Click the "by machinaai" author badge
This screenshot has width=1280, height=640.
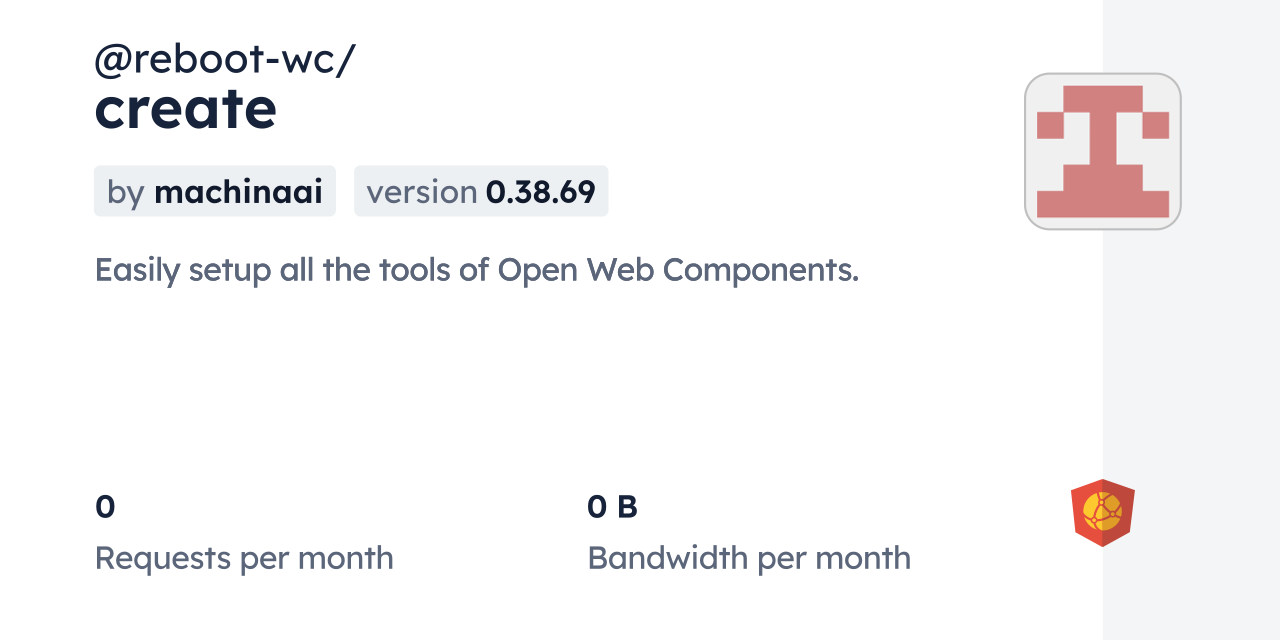coord(214,191)
